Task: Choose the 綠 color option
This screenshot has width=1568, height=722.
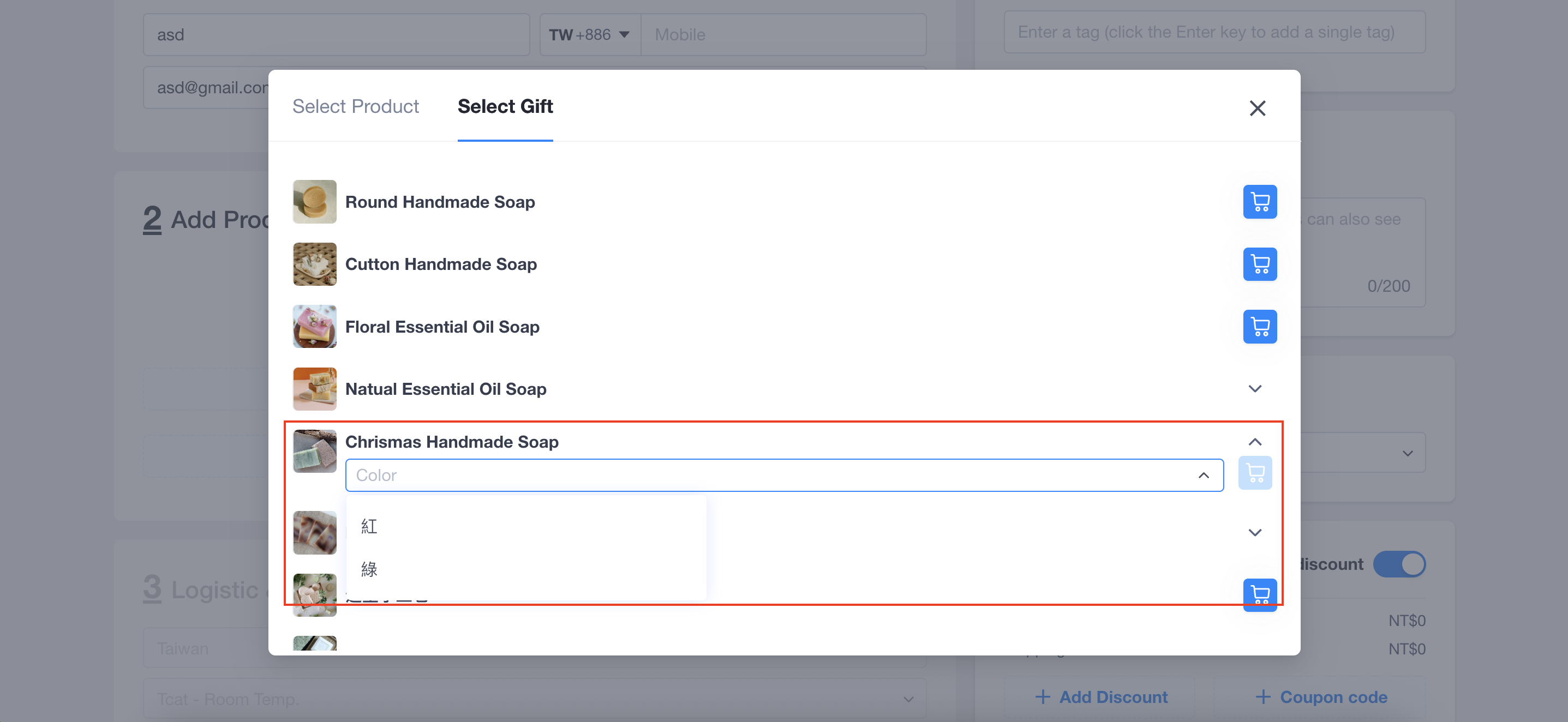Action: click(x=526, y=569)
